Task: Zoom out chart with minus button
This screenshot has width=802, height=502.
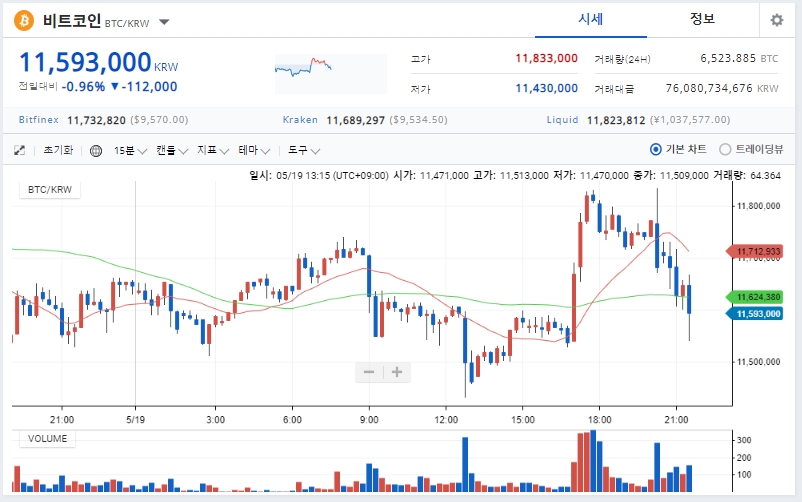Action: pos(369,372)
